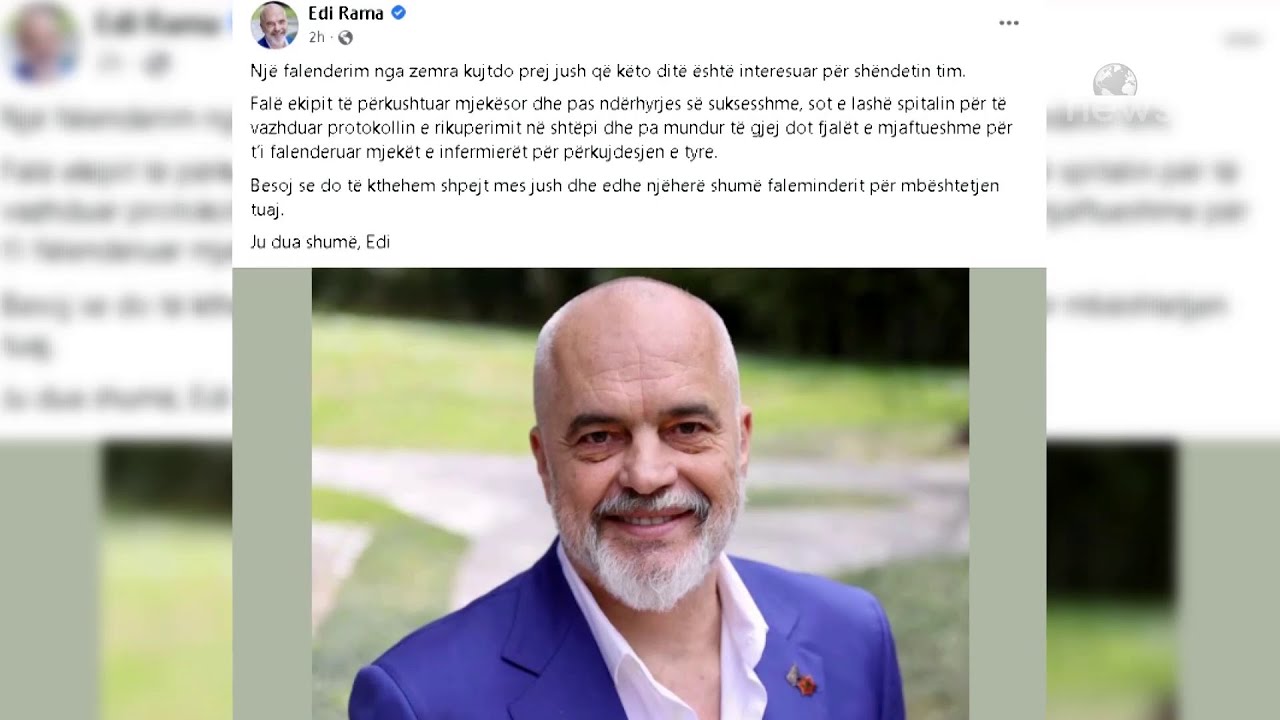The image size is (1280, 720).
Task: Click the 2h post timestamp
Action: 316,38
